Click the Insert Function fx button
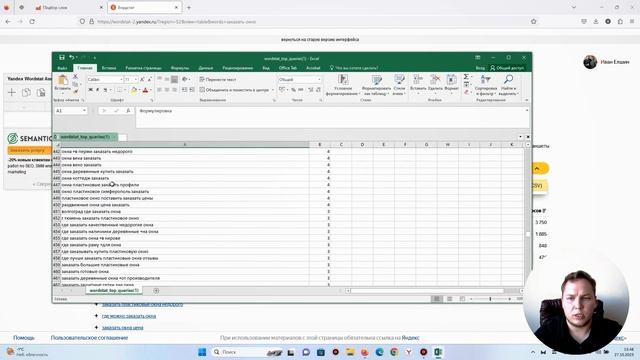 pyautogui.click(x=128, y=111)
